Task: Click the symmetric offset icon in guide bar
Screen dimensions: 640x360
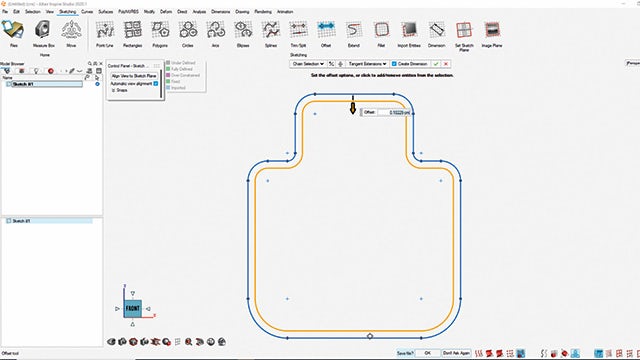Action: 340,64
